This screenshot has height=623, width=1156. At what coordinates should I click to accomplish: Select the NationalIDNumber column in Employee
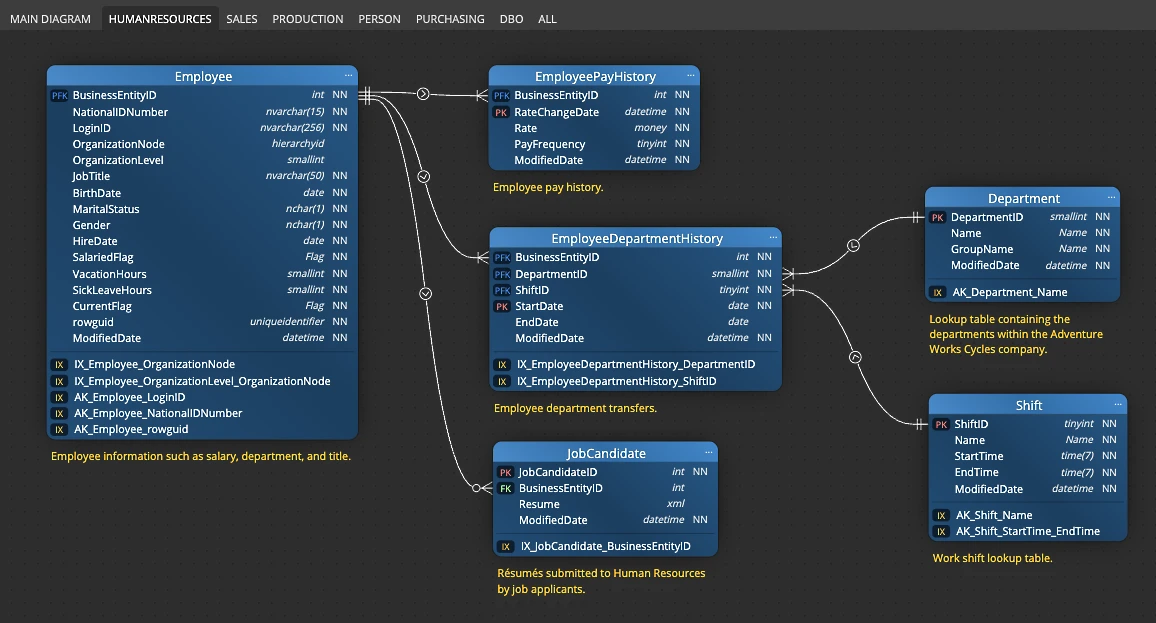202,112
